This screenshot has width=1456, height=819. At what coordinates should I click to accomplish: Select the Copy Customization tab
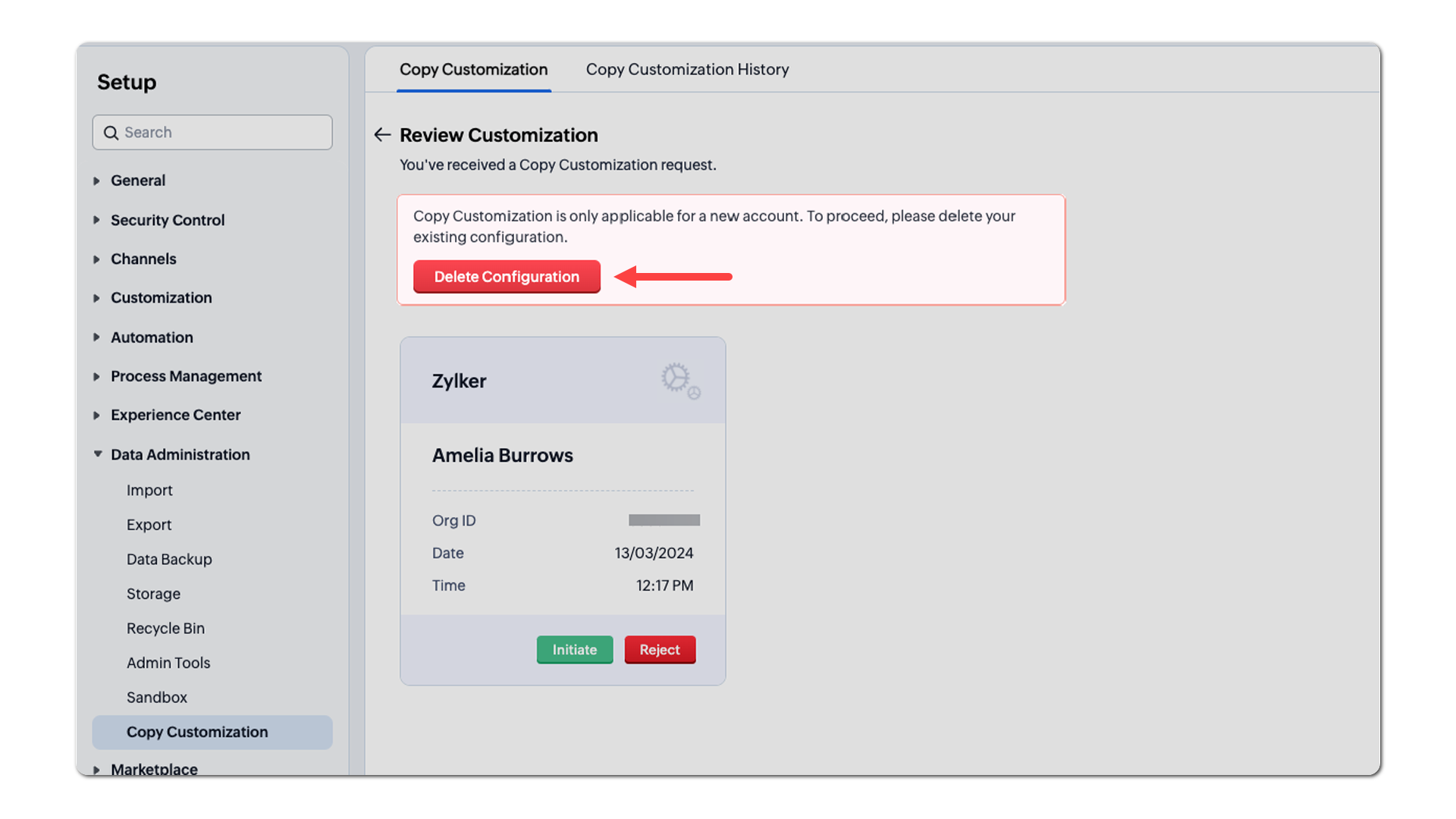click(473, 70)
